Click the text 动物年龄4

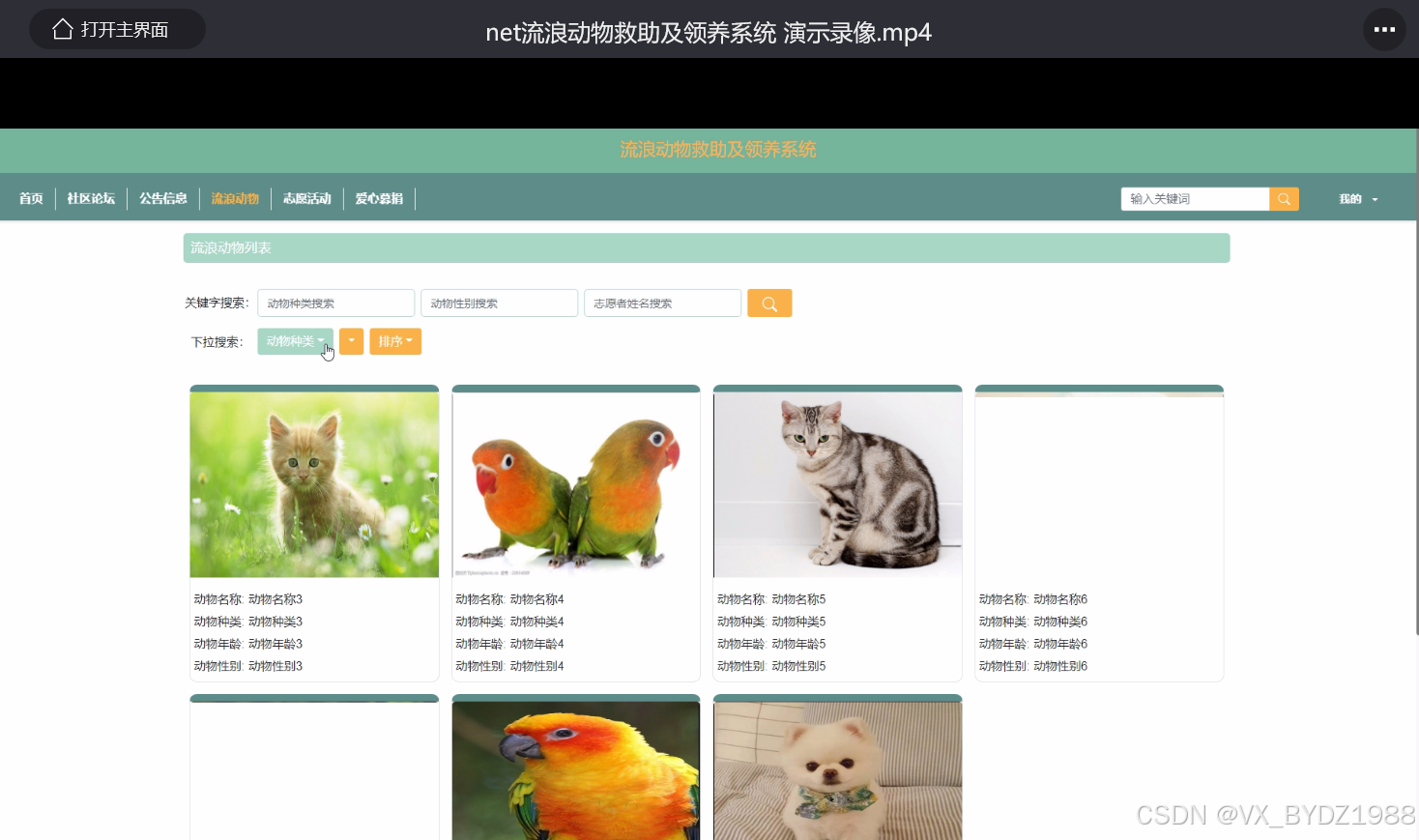pyautogui.click(x=537, y=644)
